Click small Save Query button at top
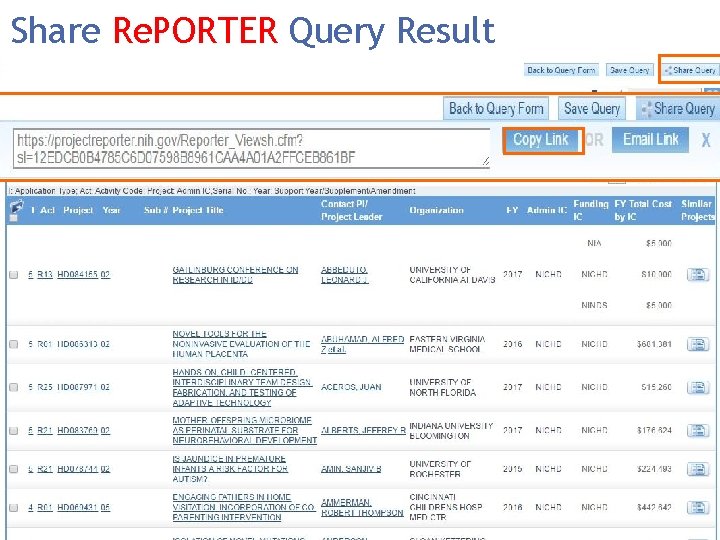720x540 pixels. tap(630, 70)
